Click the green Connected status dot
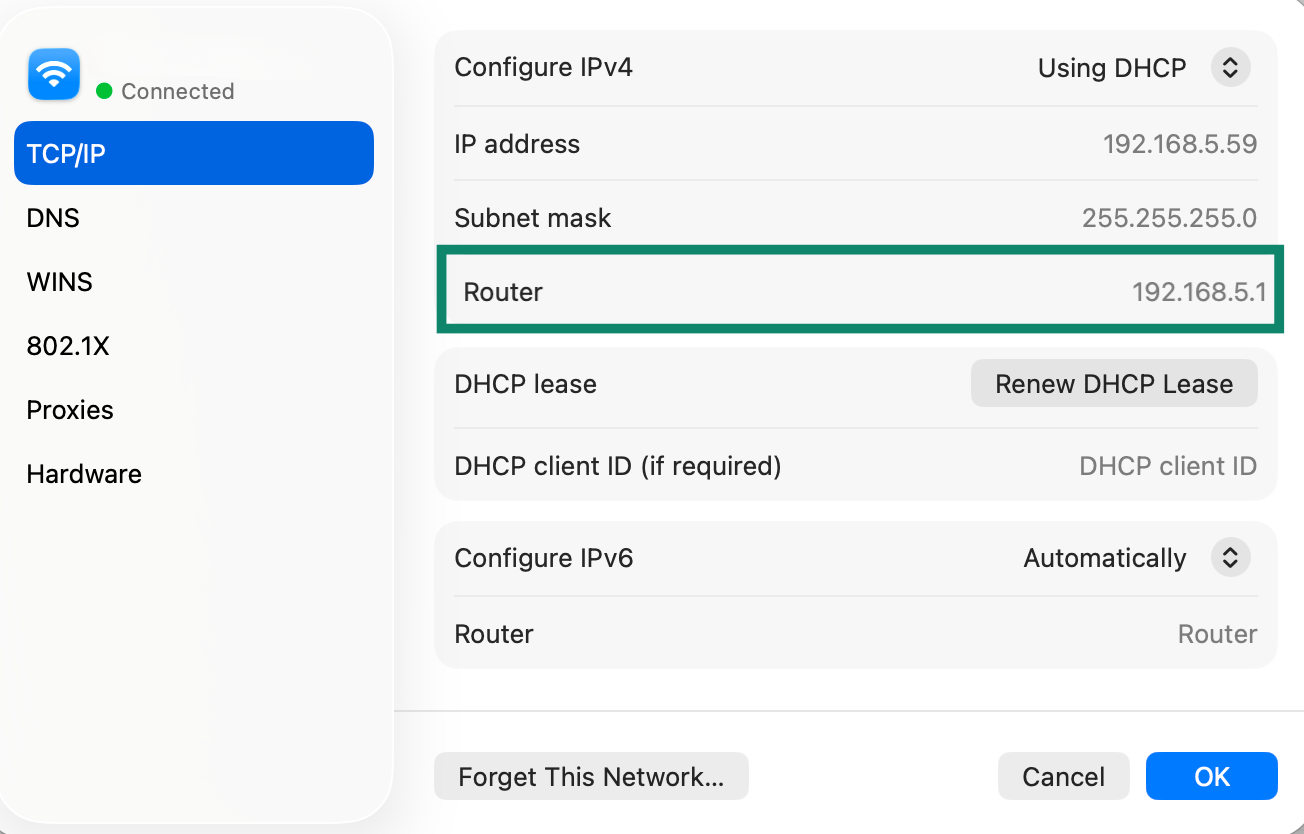Image resolution: width=1304 pixels, height=834 pixels. click(104, 91)
